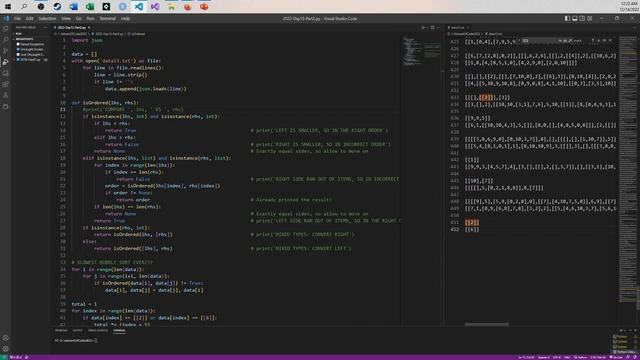The image size is (640, 360).
Task: Close the find widget
Action: coord(610,41)
